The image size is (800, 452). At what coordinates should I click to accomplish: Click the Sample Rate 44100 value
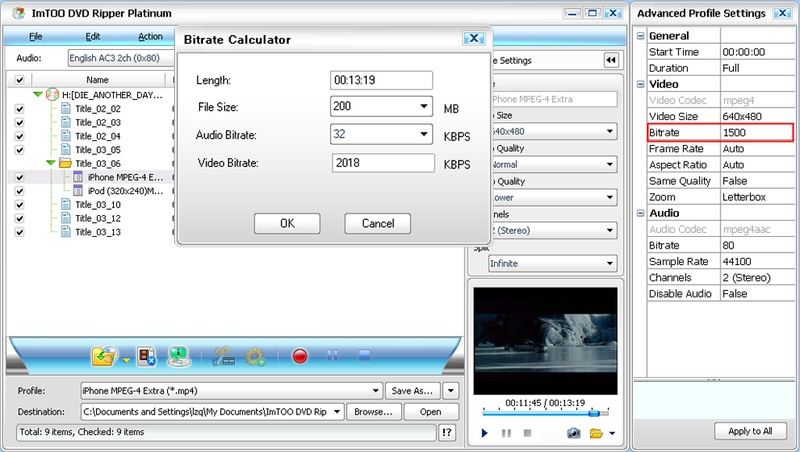757,261
